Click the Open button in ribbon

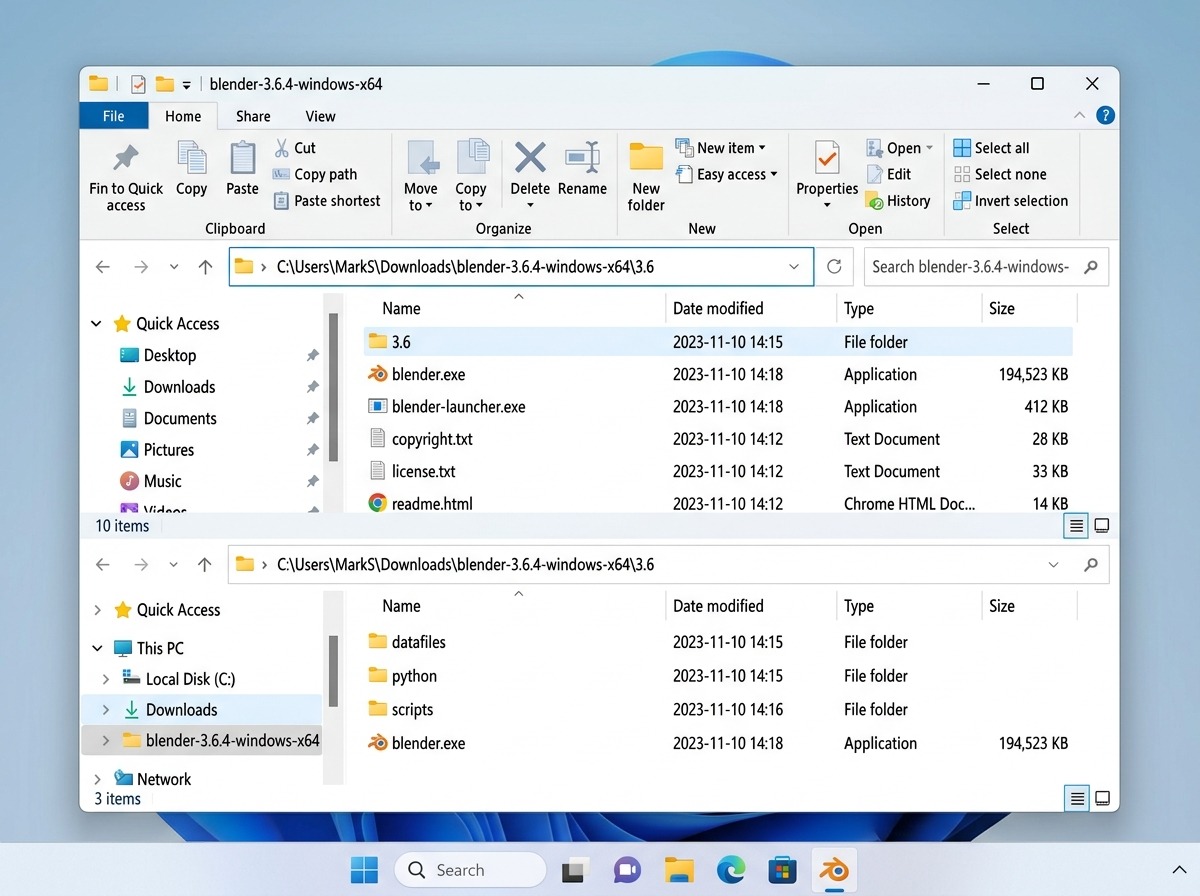(898, 148)
